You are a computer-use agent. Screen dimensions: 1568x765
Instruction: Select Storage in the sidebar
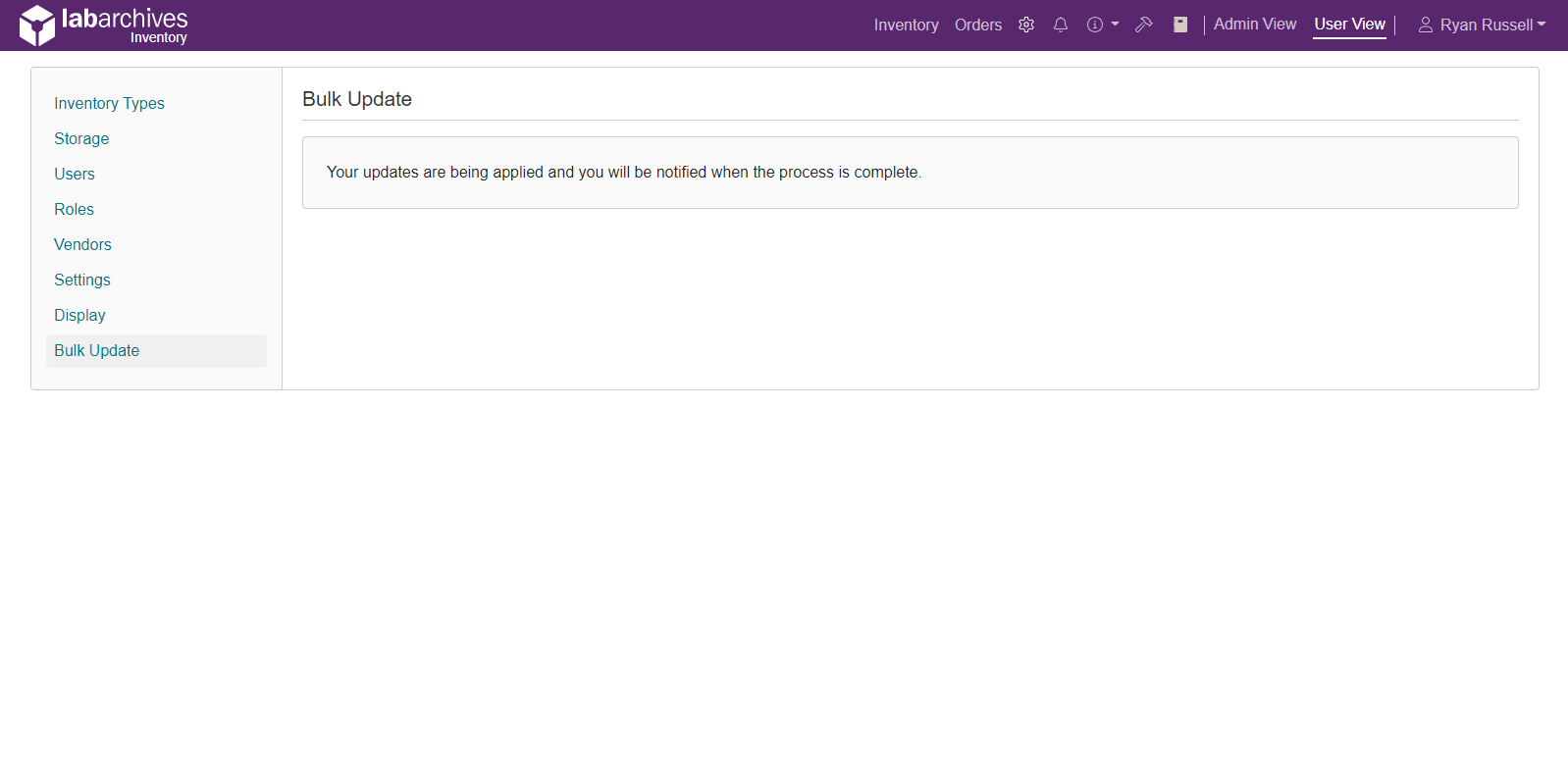coord(81,138)
